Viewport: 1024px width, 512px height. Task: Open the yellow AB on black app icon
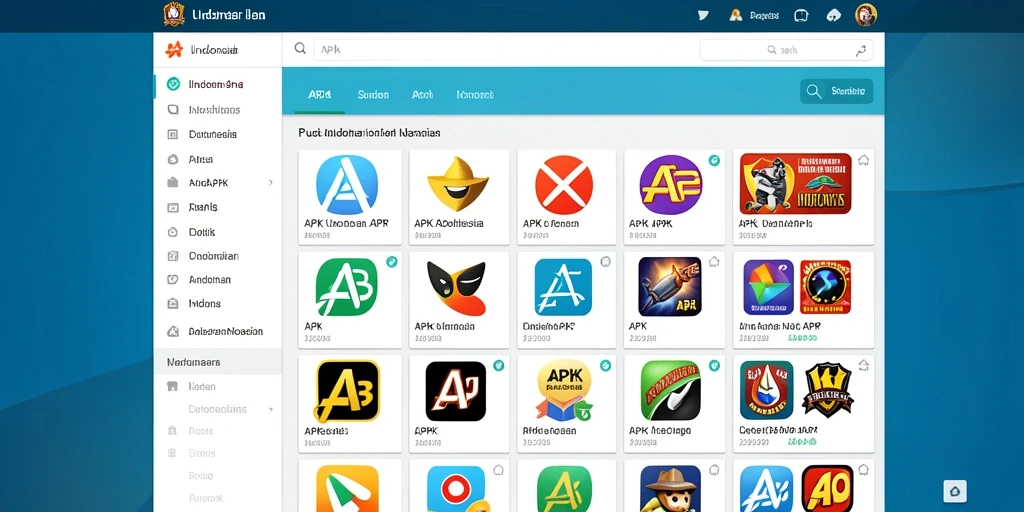(347, 391)
